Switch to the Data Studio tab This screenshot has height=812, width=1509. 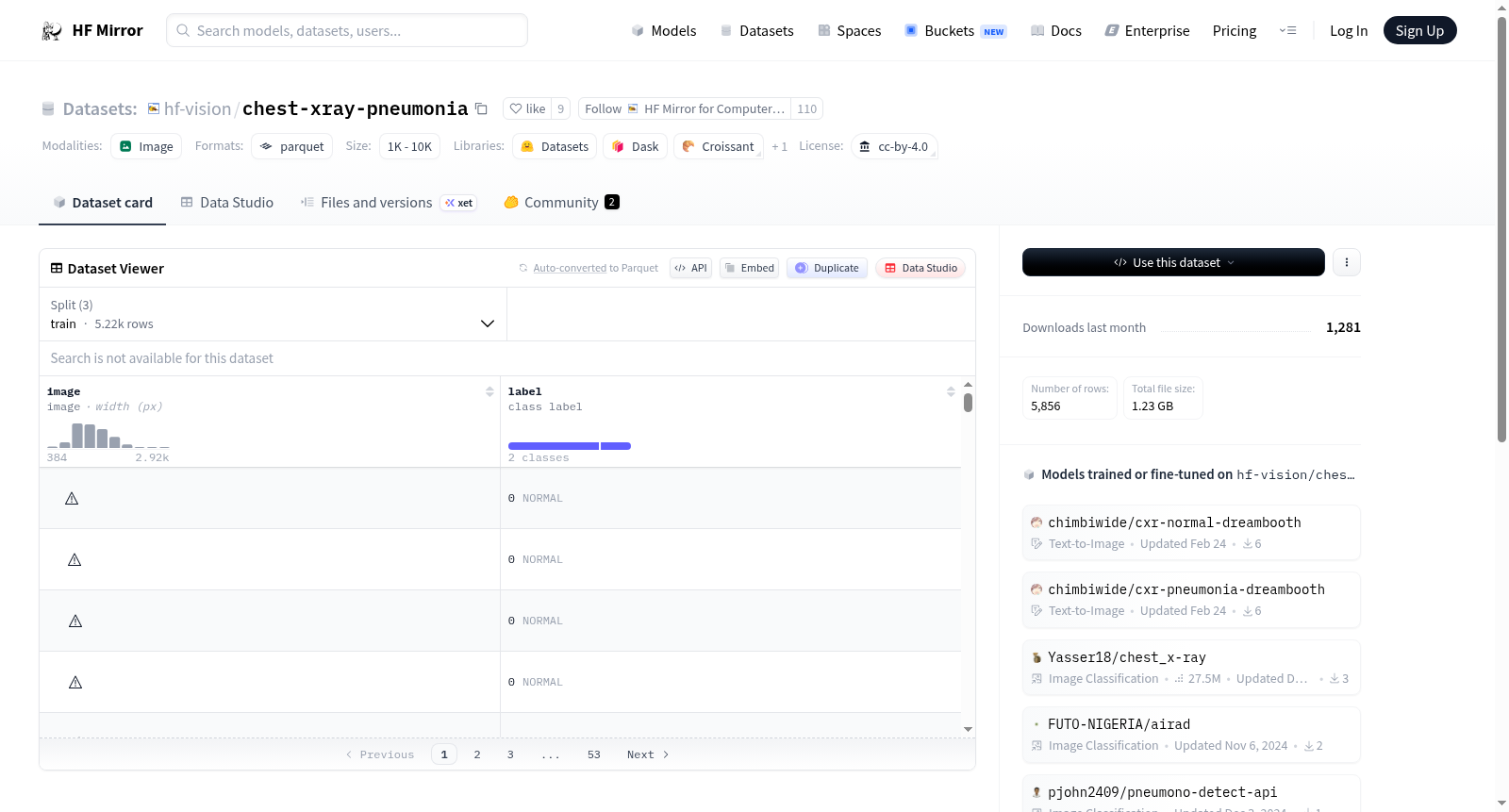click(227, 203)
